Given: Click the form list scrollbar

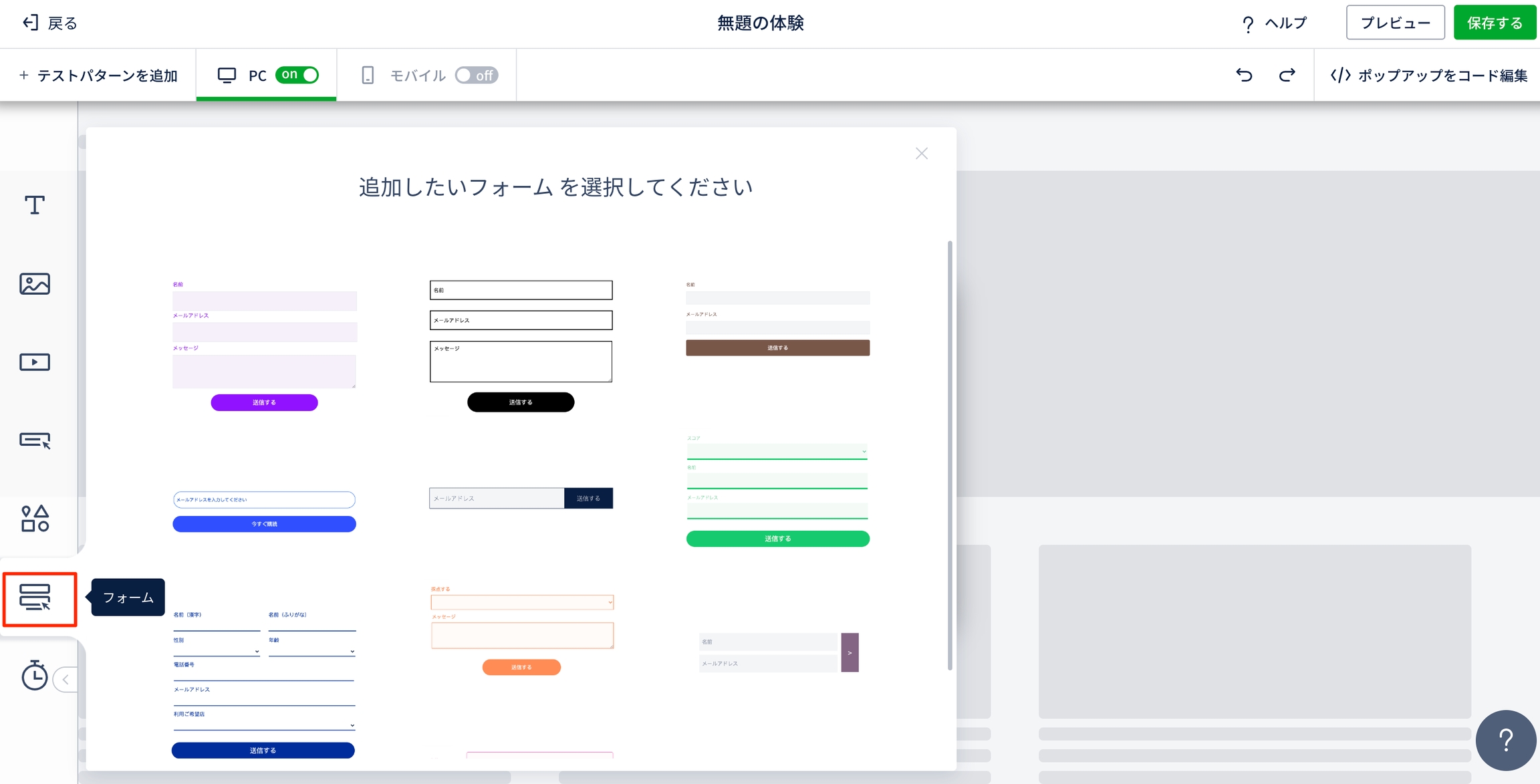Looking at the screenshot, I should click(x=950, y=454).
